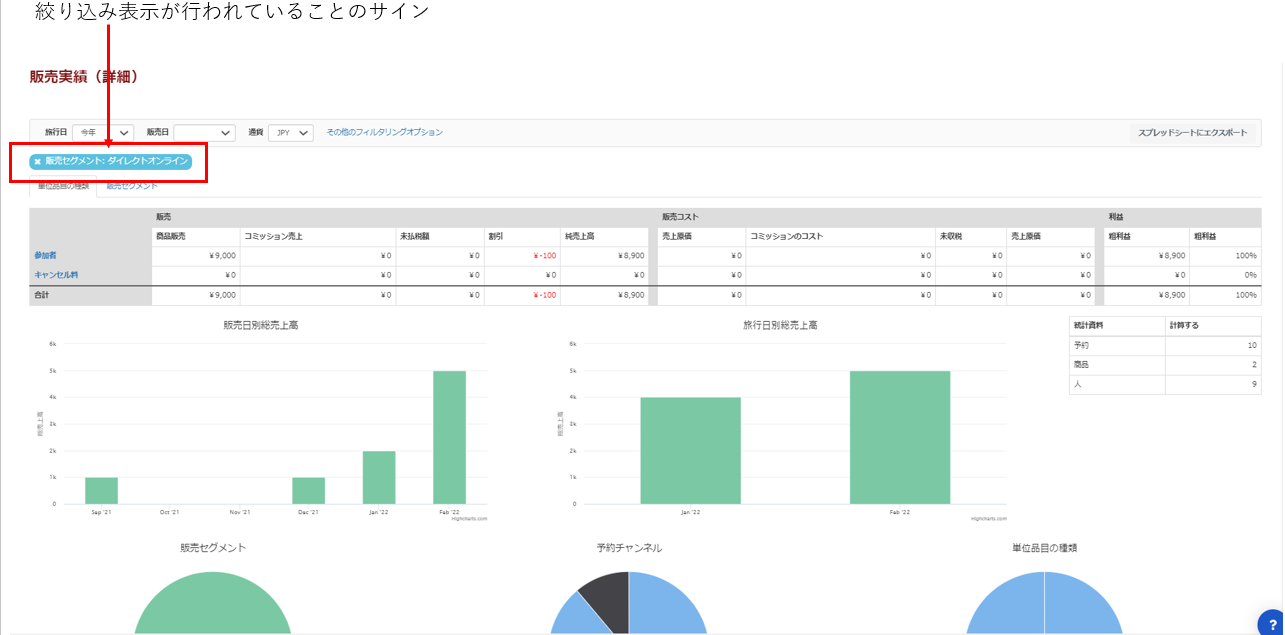Screen dimensions: 1285x635
Task: Open the help question mark icon
Action: click(x=1271, y=622)
